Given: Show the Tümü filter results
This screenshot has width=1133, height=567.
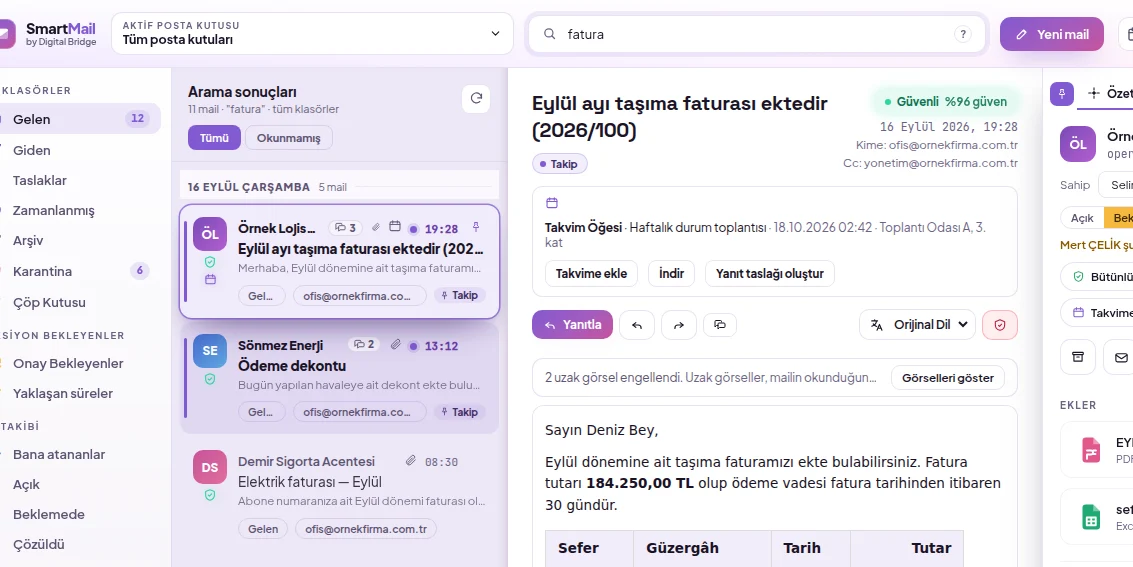Looking at the screenshot, I should click(214, 138).
